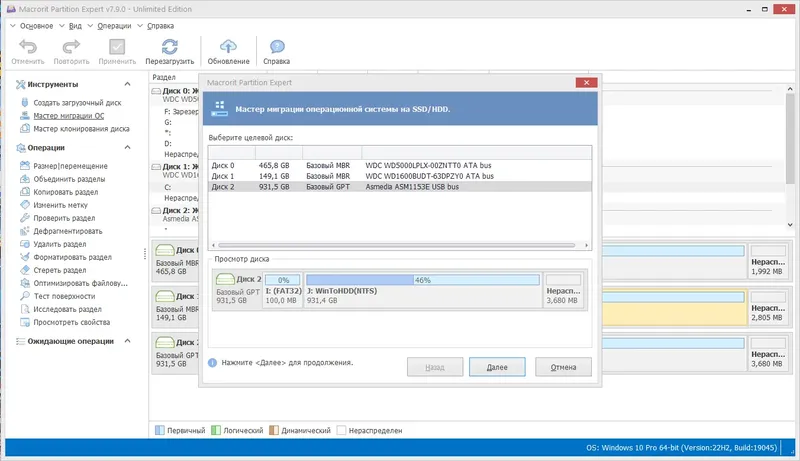The width and height of the screenshot is (800, 461).
Task: Select Тест поверхности operation
Action: [x=64, y=296]
